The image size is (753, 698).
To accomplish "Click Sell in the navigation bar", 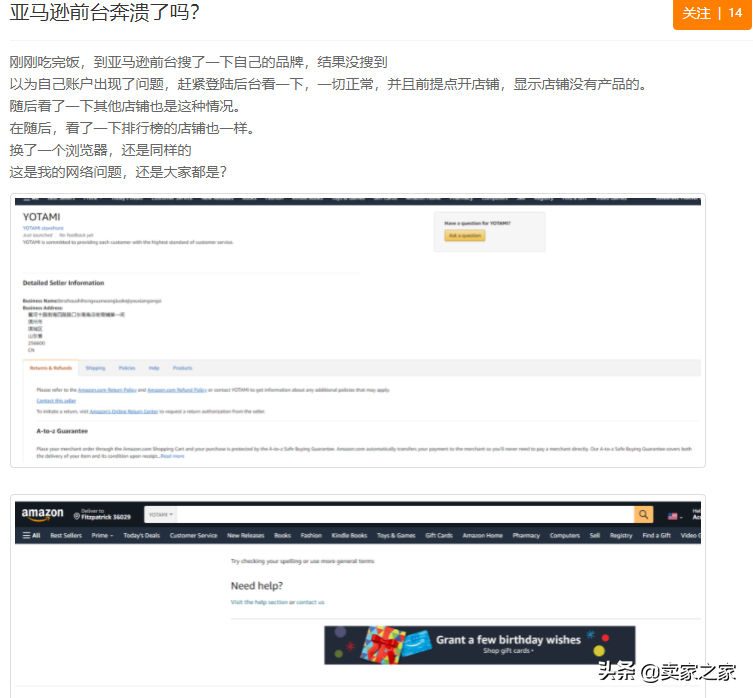I will [x=595, y=535].
